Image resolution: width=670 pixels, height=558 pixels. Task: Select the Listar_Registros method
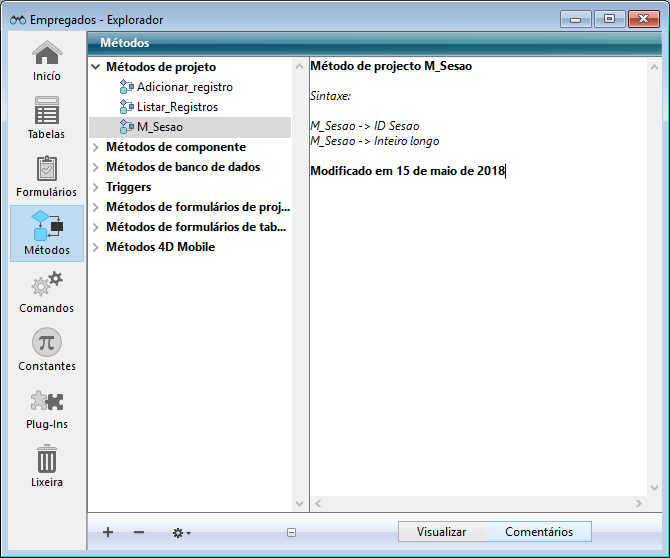(177, 107)
